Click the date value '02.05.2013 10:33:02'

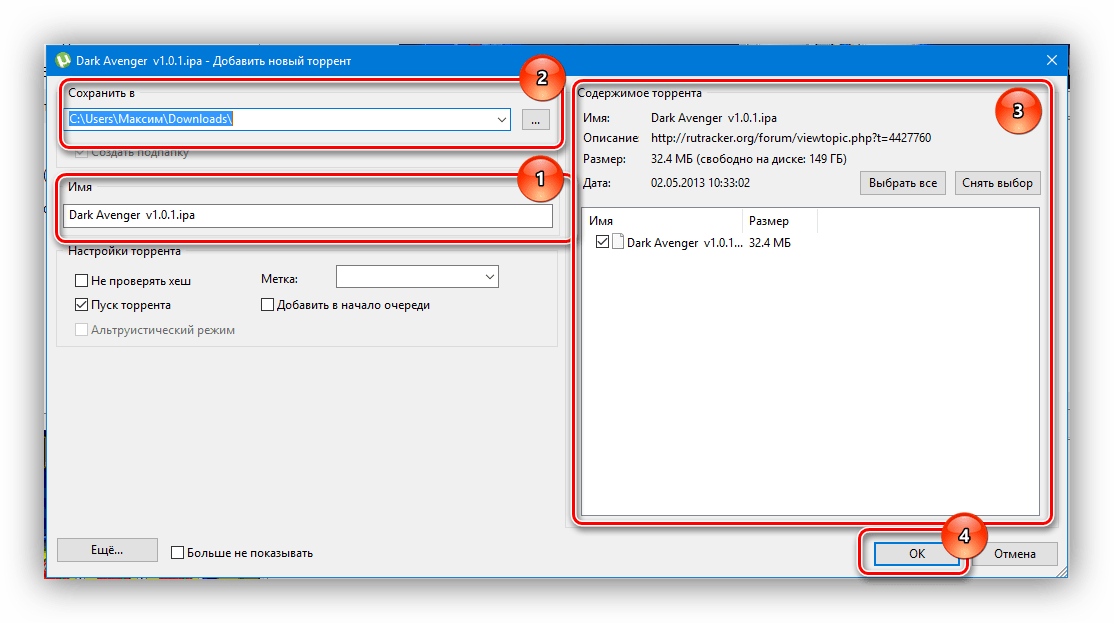point(700,183)
